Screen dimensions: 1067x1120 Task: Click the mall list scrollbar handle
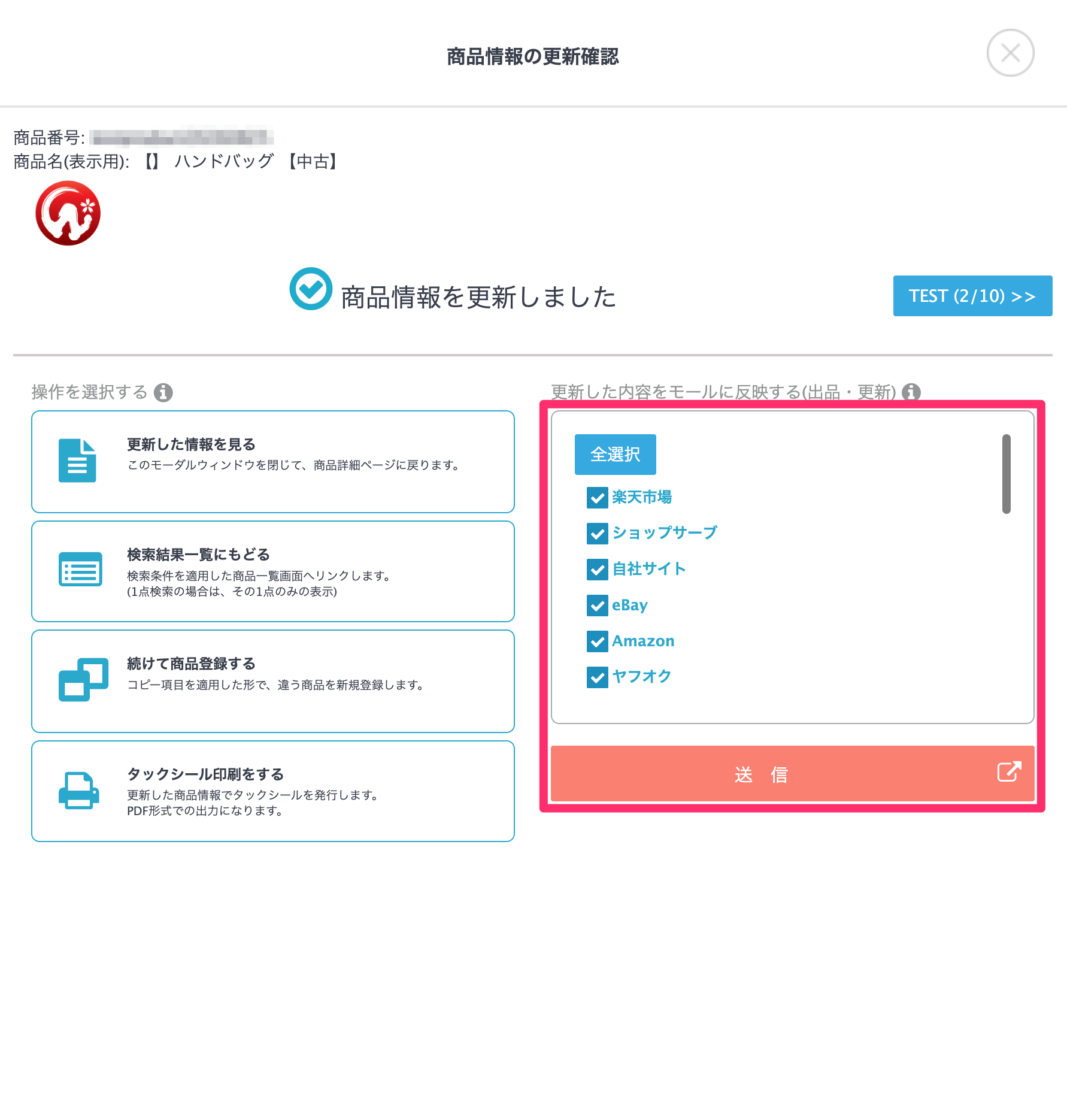1007,474
